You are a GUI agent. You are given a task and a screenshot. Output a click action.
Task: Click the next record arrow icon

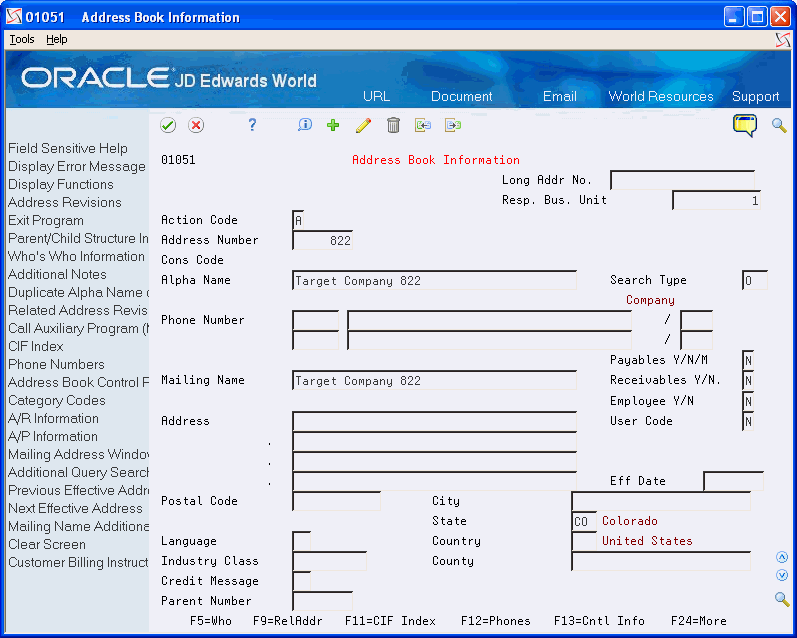[x=453, y=125]
